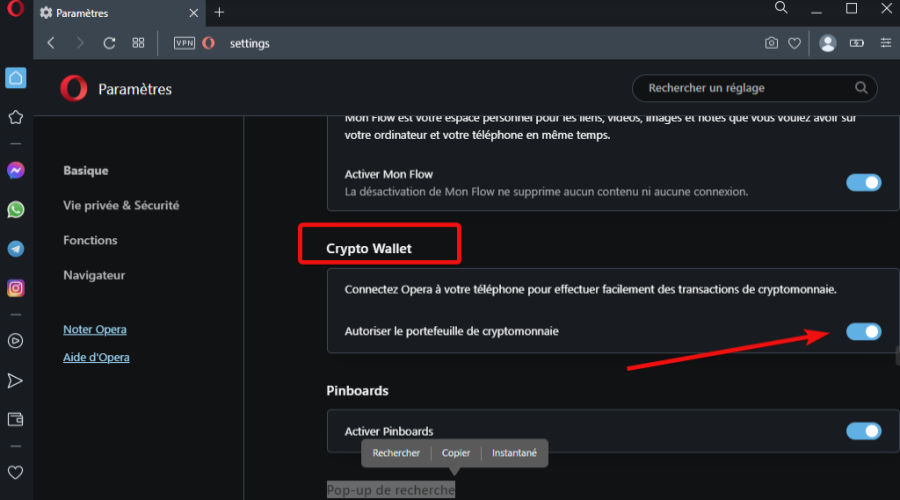
Task: Open the user account profile icon
Action: coord(827,43)
